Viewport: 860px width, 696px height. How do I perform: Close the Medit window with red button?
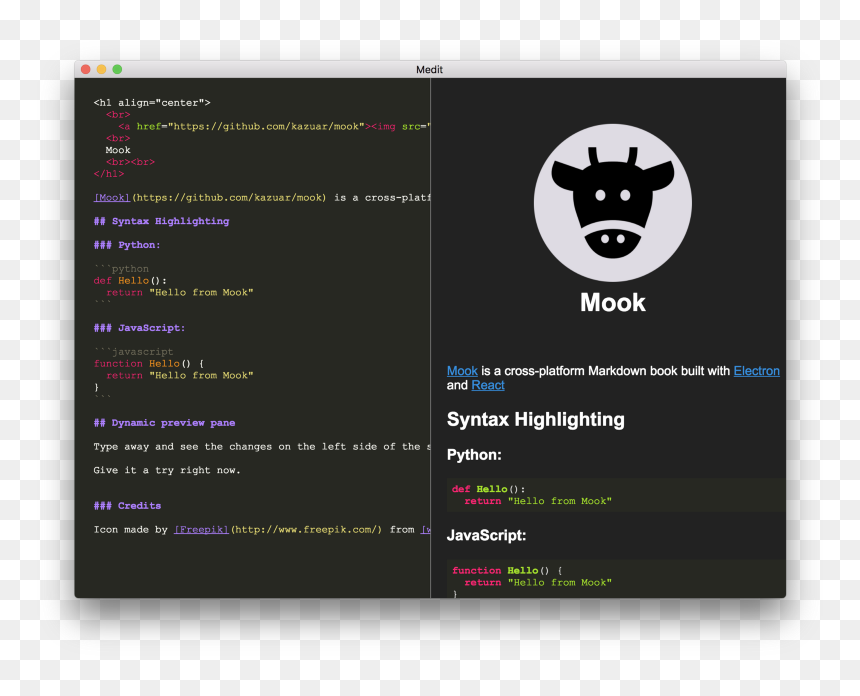[x=86, y=69]
